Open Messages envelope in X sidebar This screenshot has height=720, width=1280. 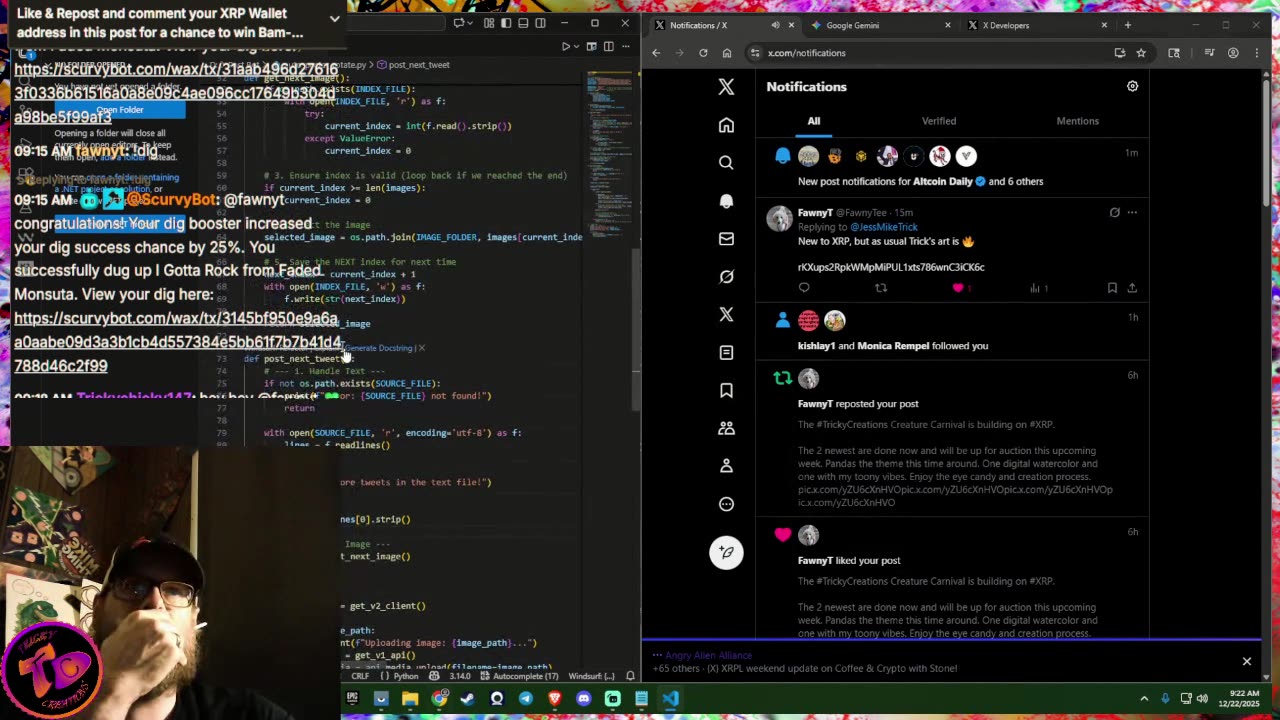pos(726,239)
